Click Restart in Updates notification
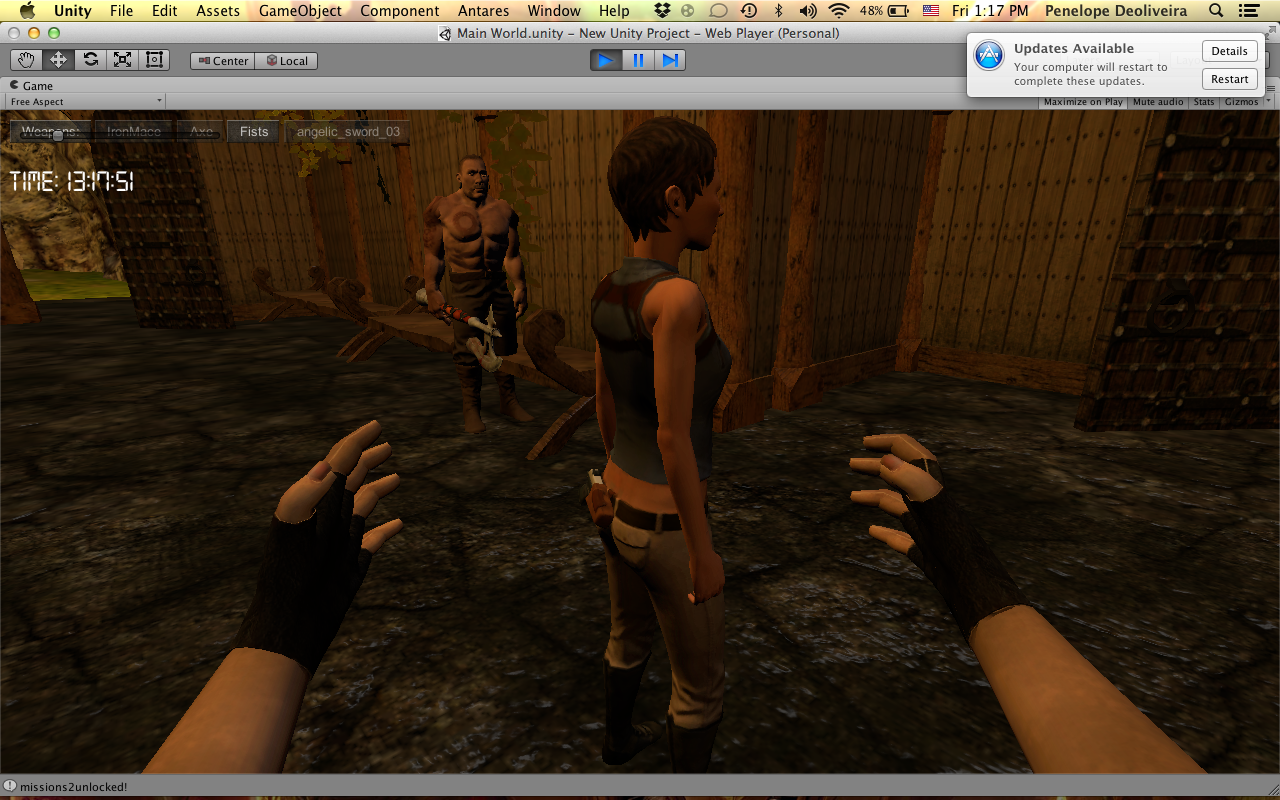1280x800 pixels. pos(1229,79)
